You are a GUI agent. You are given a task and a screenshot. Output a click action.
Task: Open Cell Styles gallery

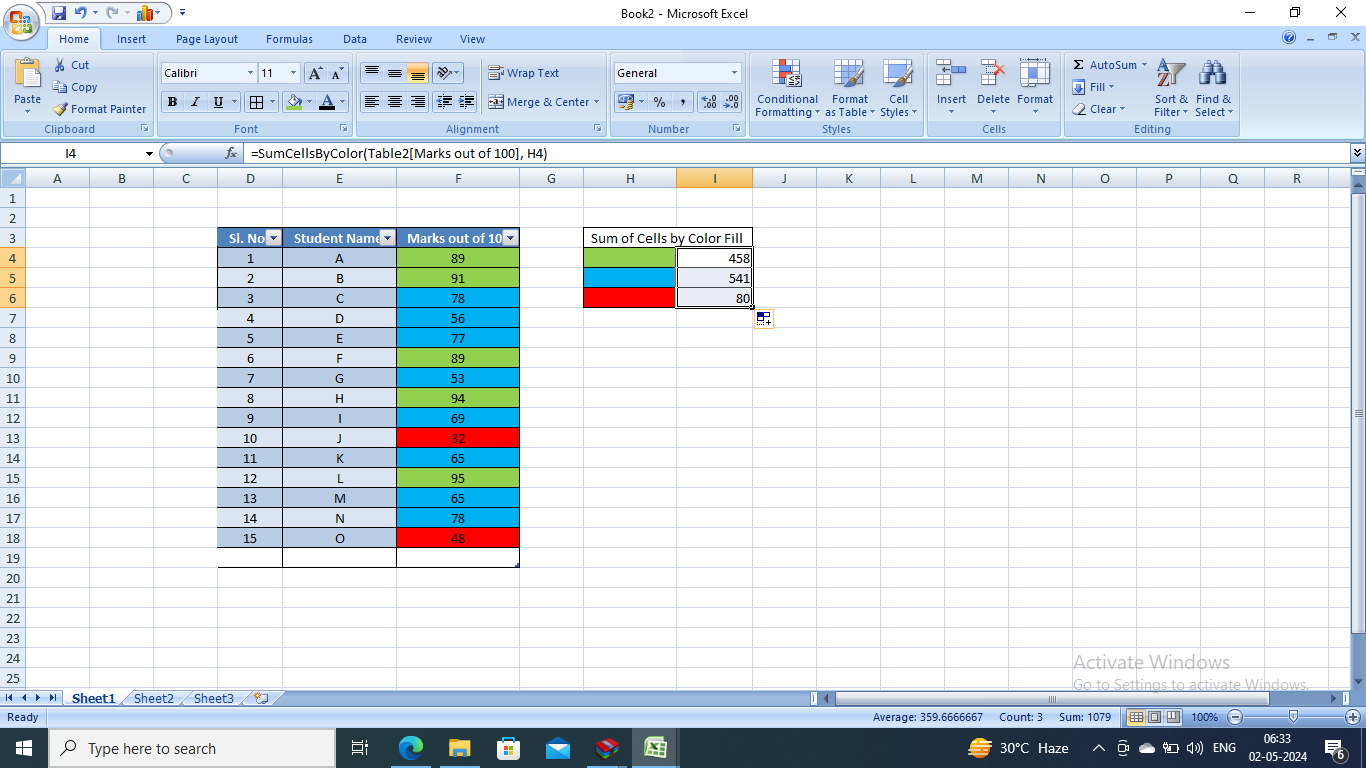coord(898,88)
